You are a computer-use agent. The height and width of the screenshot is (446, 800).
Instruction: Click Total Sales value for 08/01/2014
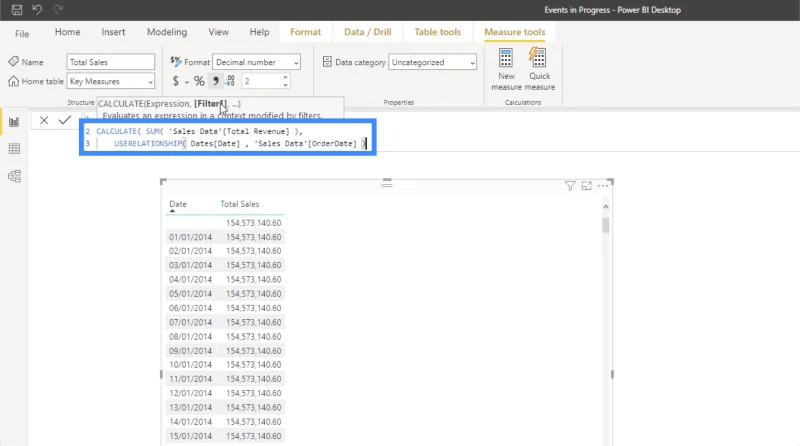click(x=254, y=336)
